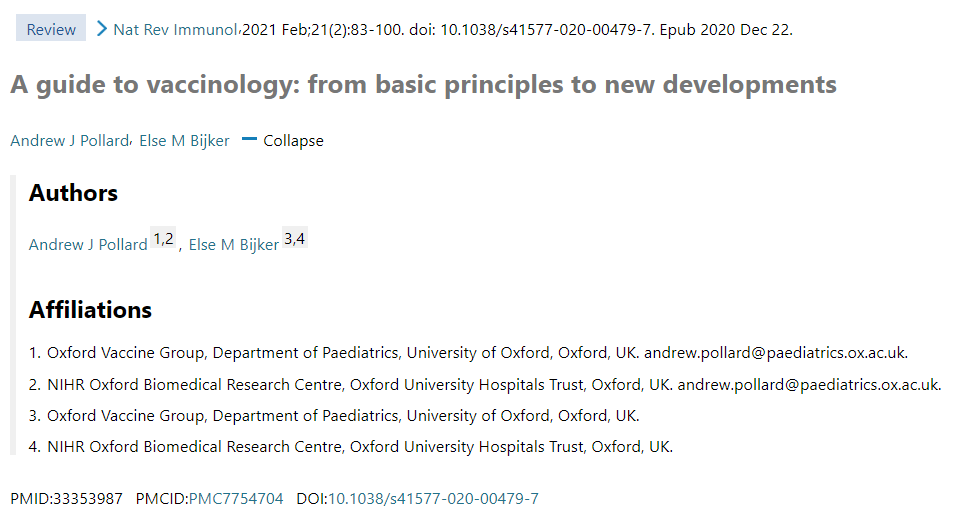Click the article title heading

pos(424,84)
